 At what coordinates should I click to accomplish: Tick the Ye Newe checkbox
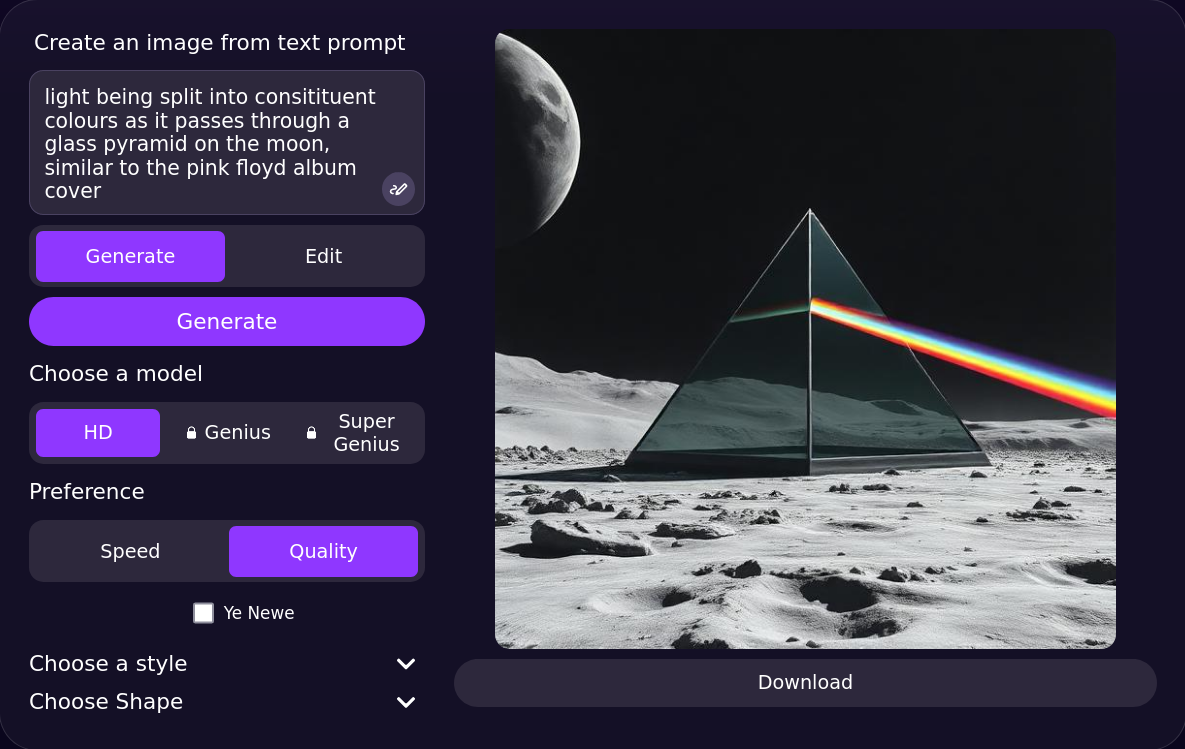pos(203,613)
